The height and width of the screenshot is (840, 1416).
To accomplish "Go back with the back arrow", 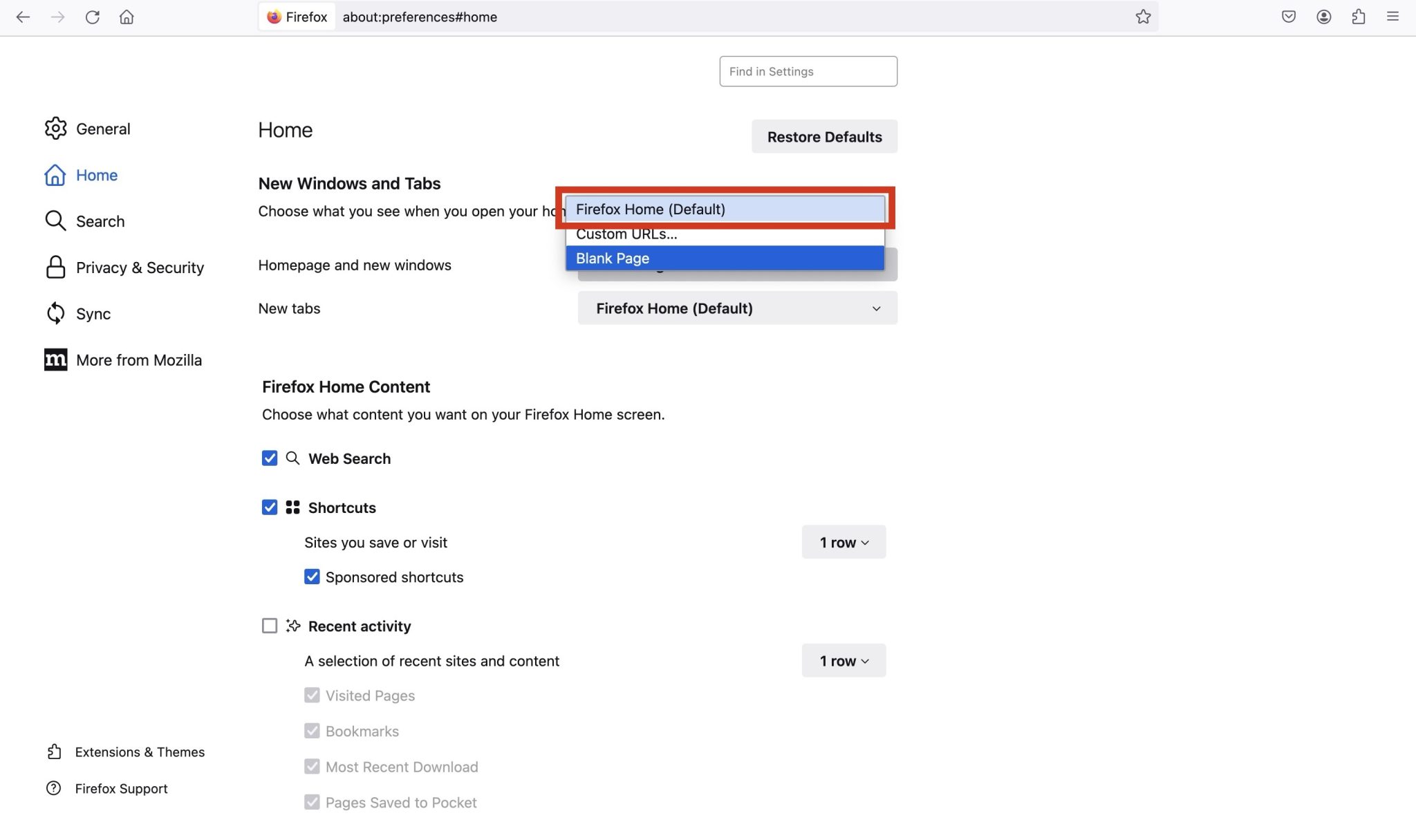I will tap(23, 17).
